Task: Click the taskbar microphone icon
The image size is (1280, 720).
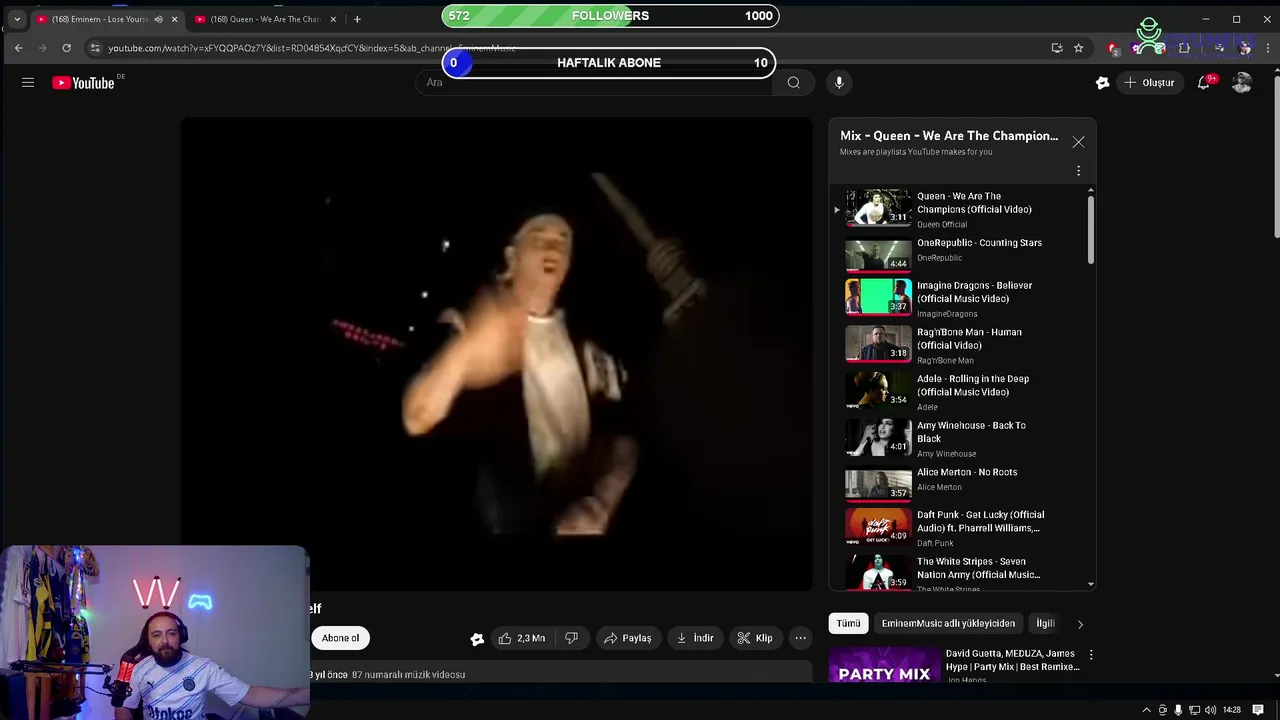Action: (x=1179, y=710)
